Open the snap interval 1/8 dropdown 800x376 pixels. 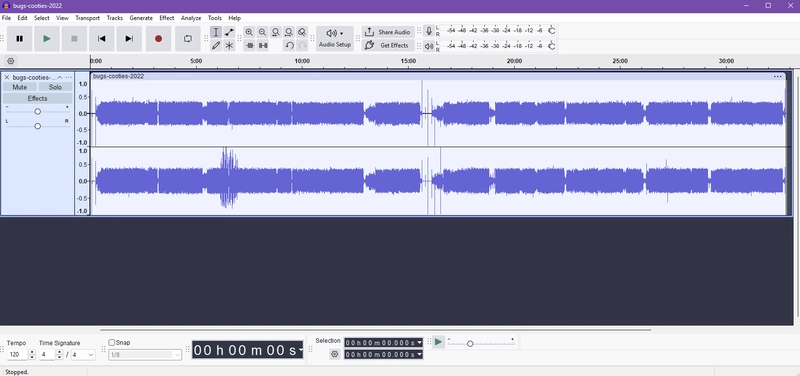pos(145,355)
